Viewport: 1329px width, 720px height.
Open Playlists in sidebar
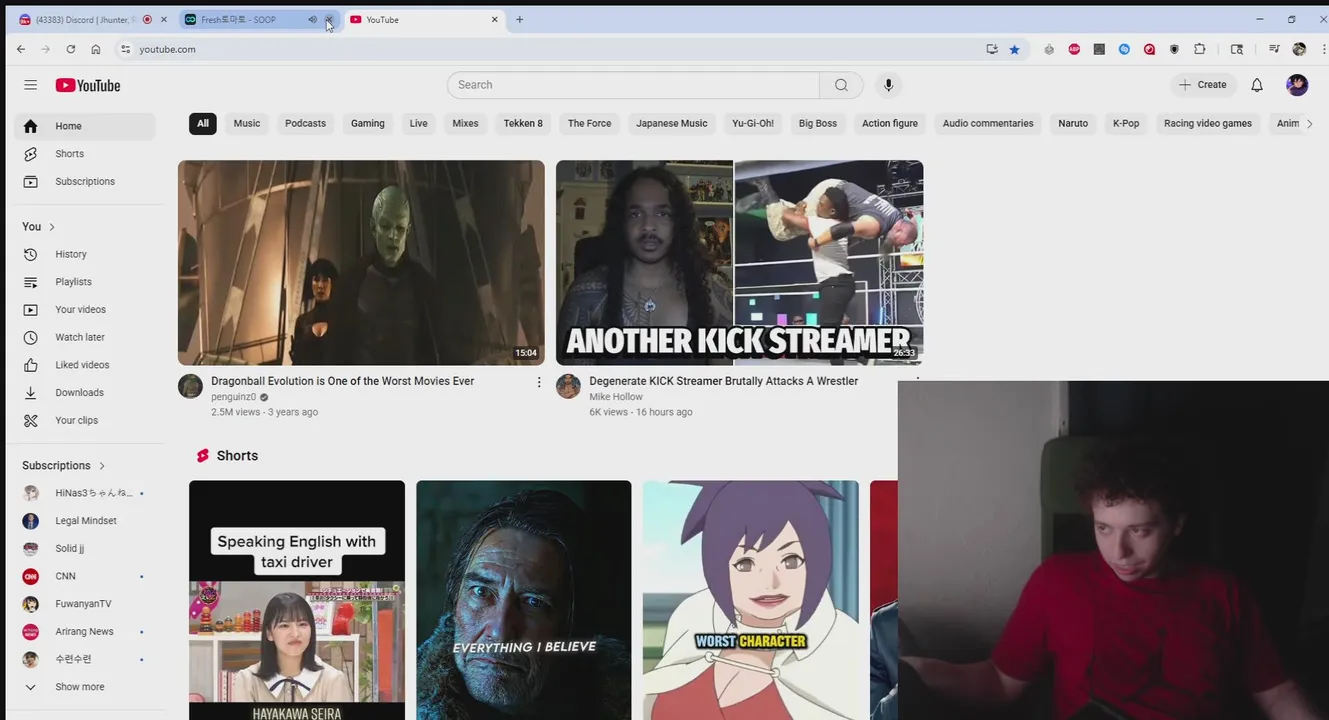tap(85, 282)
